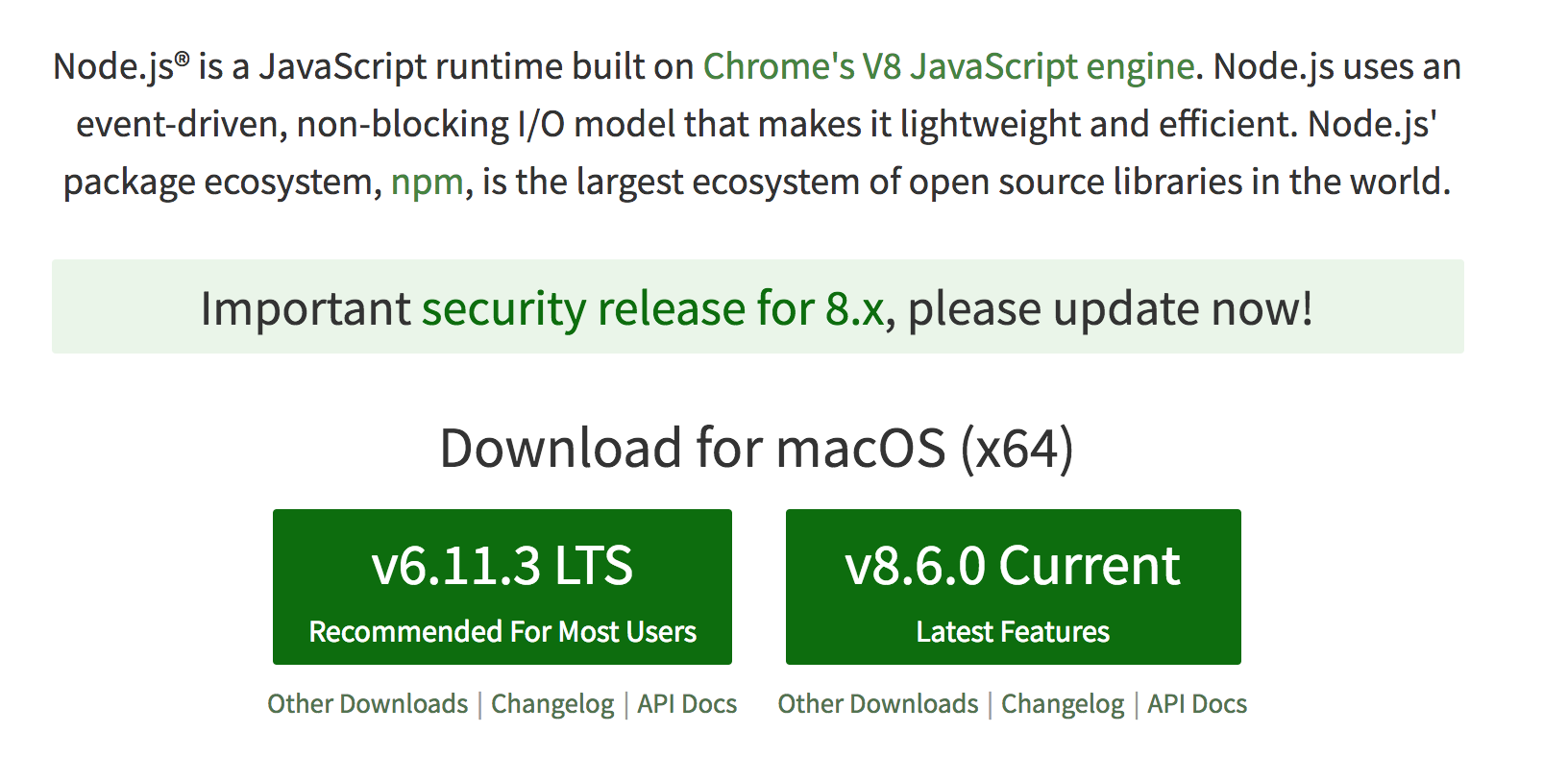Click the Download for macOS (x64) heading
This screenshot has height=757, width=1568.
coord(756,449)
